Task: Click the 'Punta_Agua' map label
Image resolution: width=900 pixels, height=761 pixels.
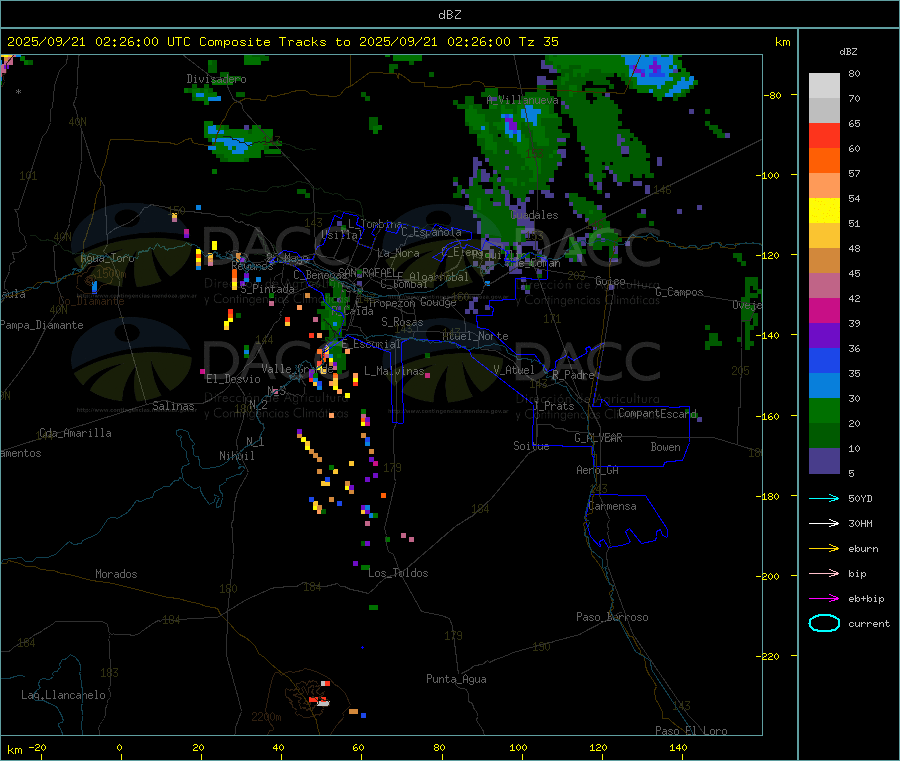Action: (456, 679)
